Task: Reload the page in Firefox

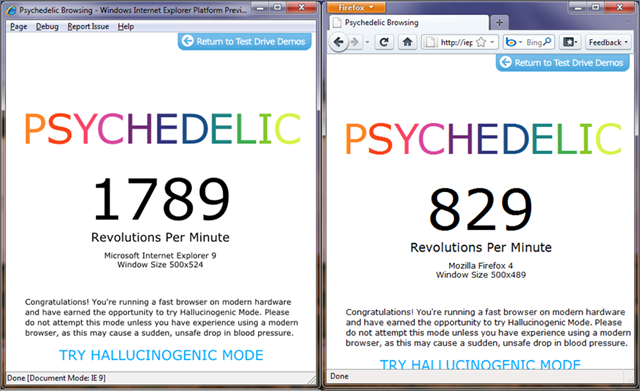Action: (x=384, y=42)
